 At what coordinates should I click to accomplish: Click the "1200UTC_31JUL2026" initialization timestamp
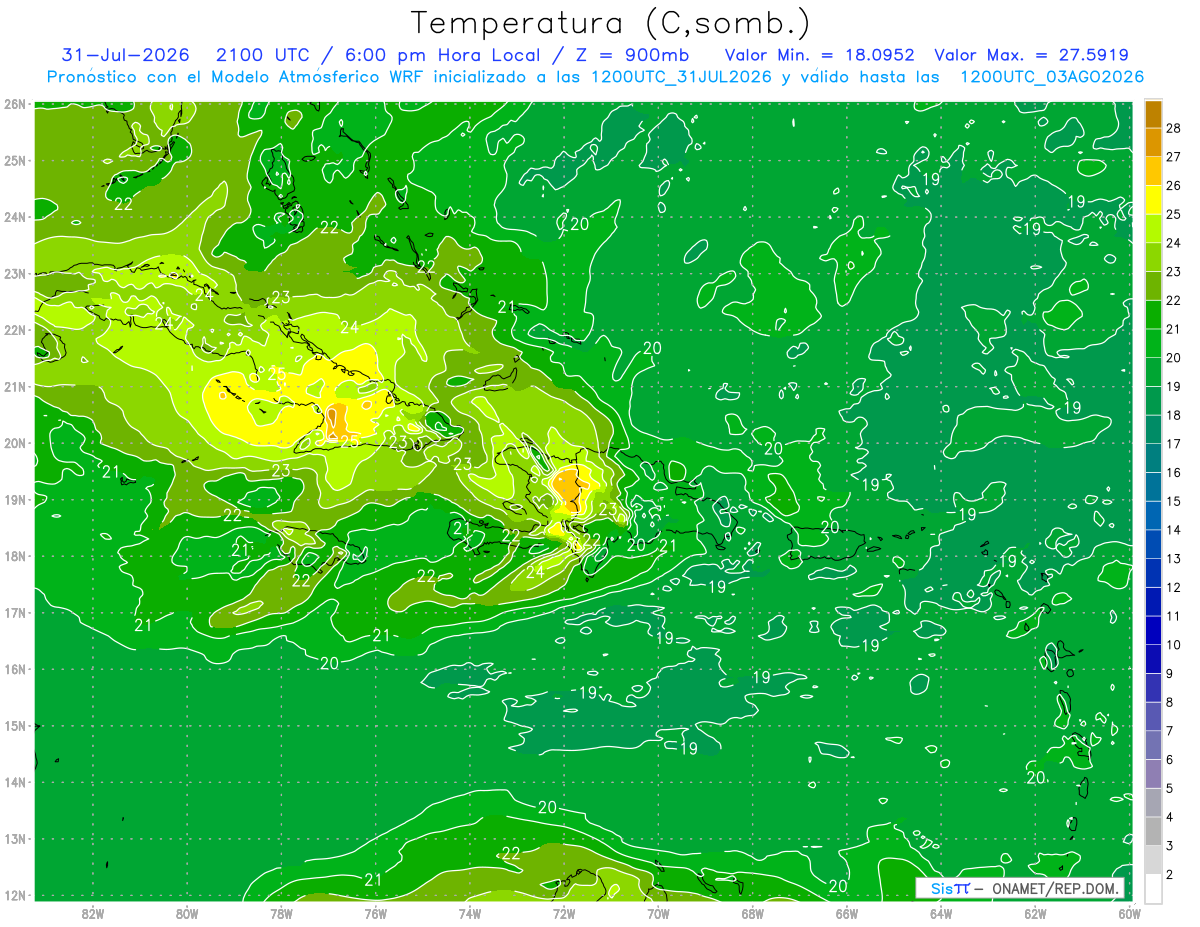click(x=681, y=77)
